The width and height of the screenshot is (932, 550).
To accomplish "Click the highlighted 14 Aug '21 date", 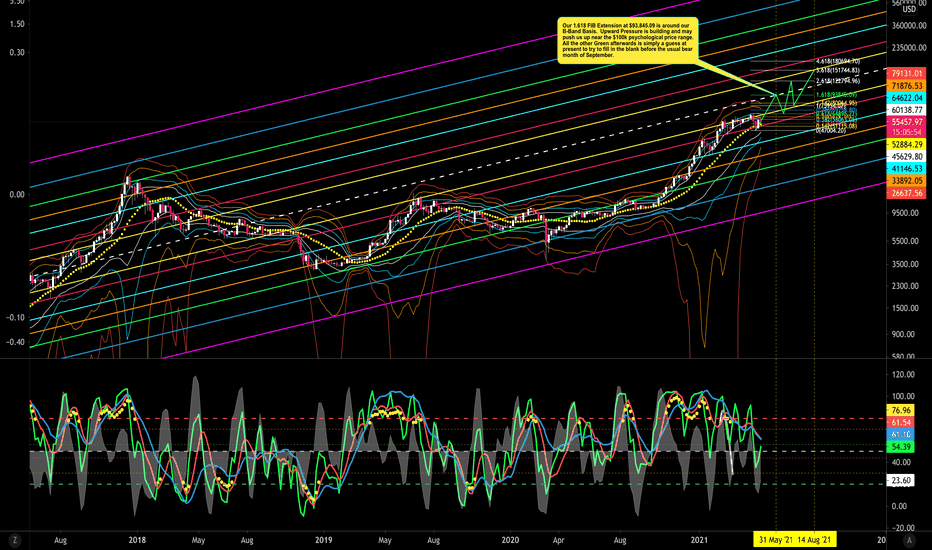I will [x=815, y=540].
